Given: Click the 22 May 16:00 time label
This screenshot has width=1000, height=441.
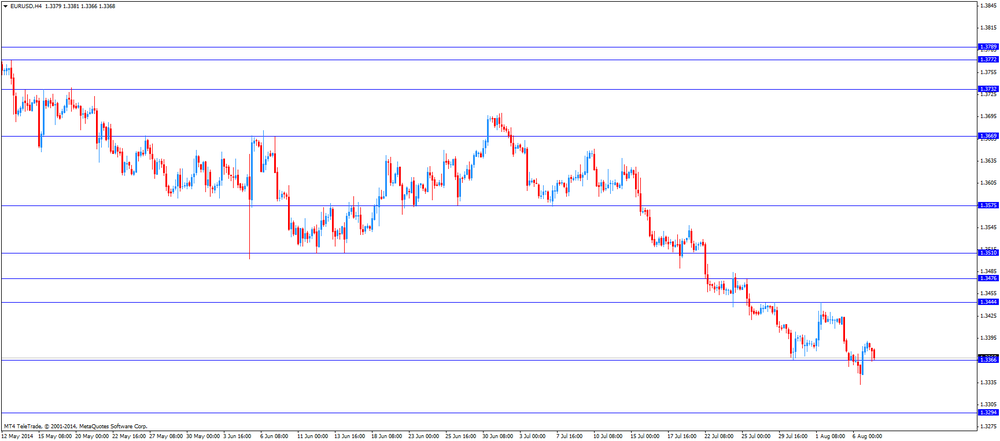Looking at the screenshot, I should click(129, 436).
